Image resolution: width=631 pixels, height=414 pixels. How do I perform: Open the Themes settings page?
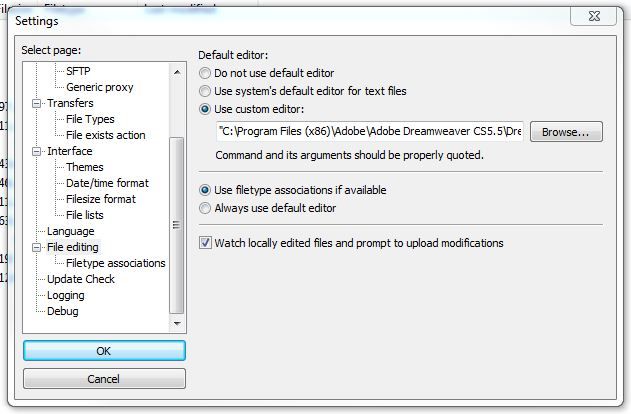point(85,167)
